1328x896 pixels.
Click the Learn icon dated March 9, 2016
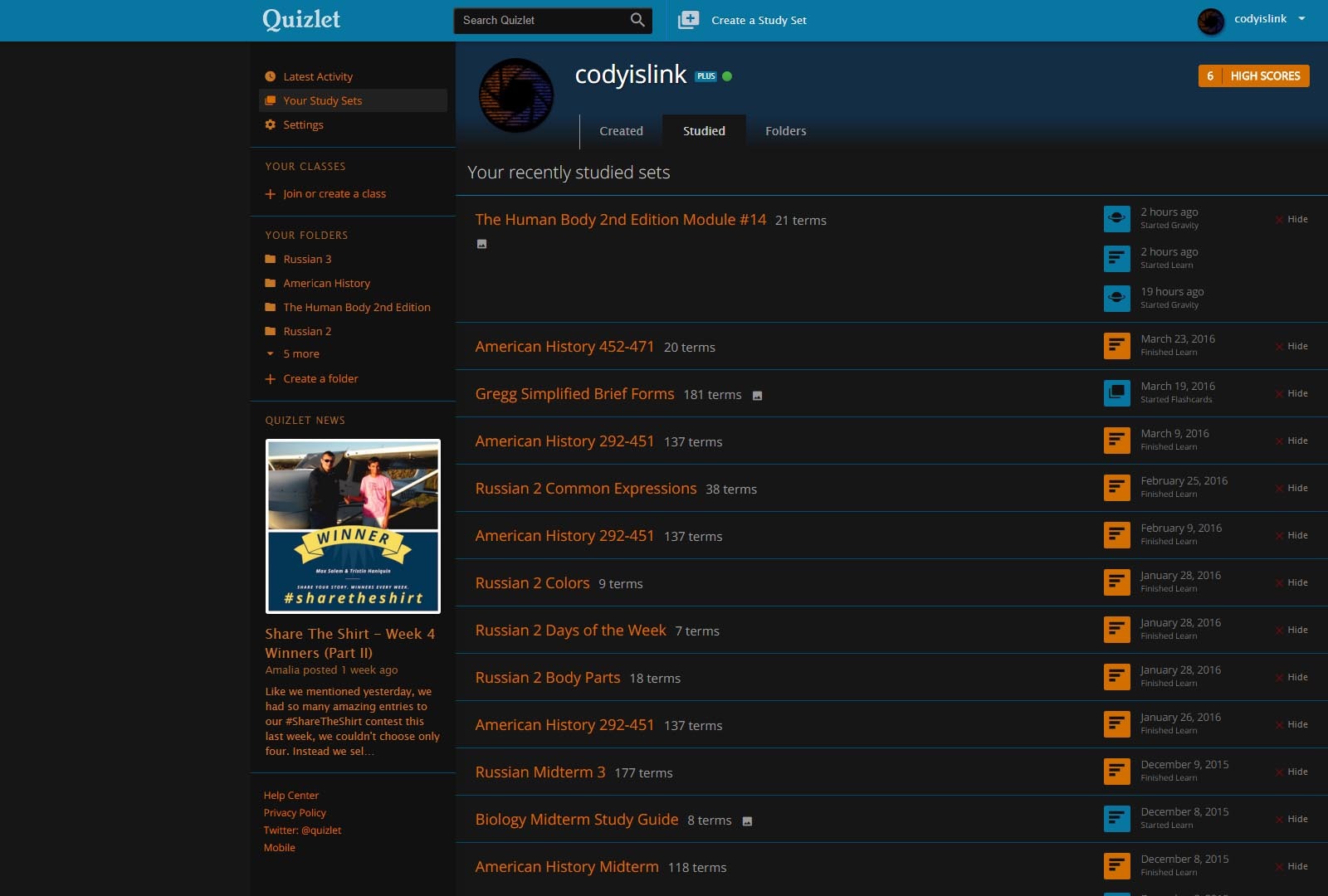coord(1117,440)
